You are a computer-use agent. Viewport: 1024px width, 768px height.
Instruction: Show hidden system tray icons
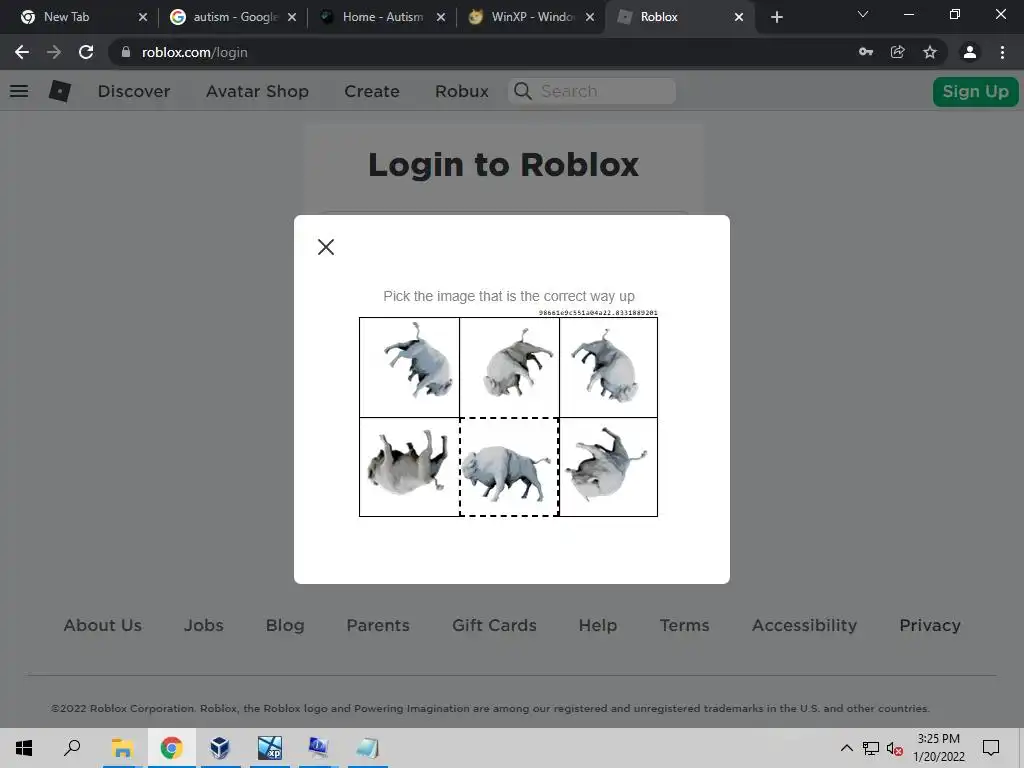pos(846,748)
